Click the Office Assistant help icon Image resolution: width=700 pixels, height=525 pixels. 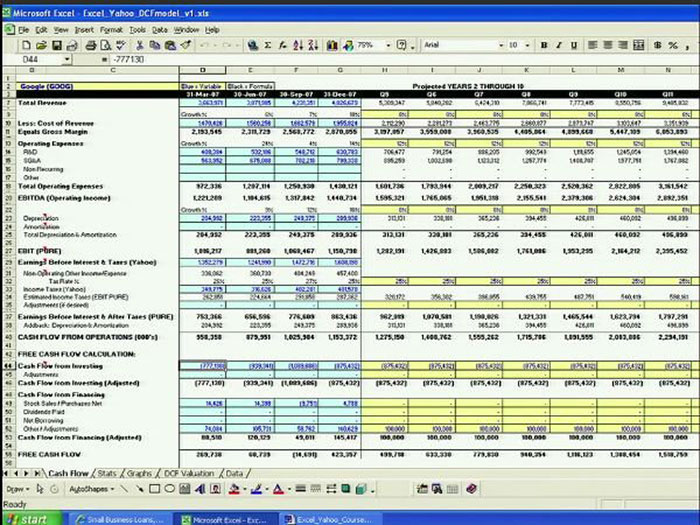point(402,45)
